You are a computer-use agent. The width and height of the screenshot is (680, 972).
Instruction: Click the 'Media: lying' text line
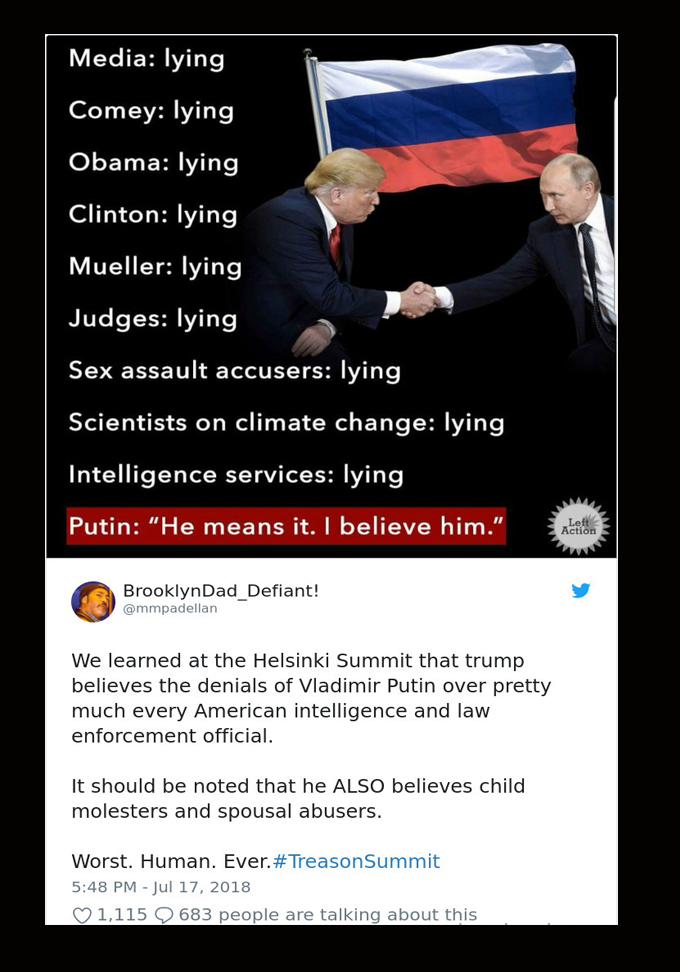[x=147, y=59]
